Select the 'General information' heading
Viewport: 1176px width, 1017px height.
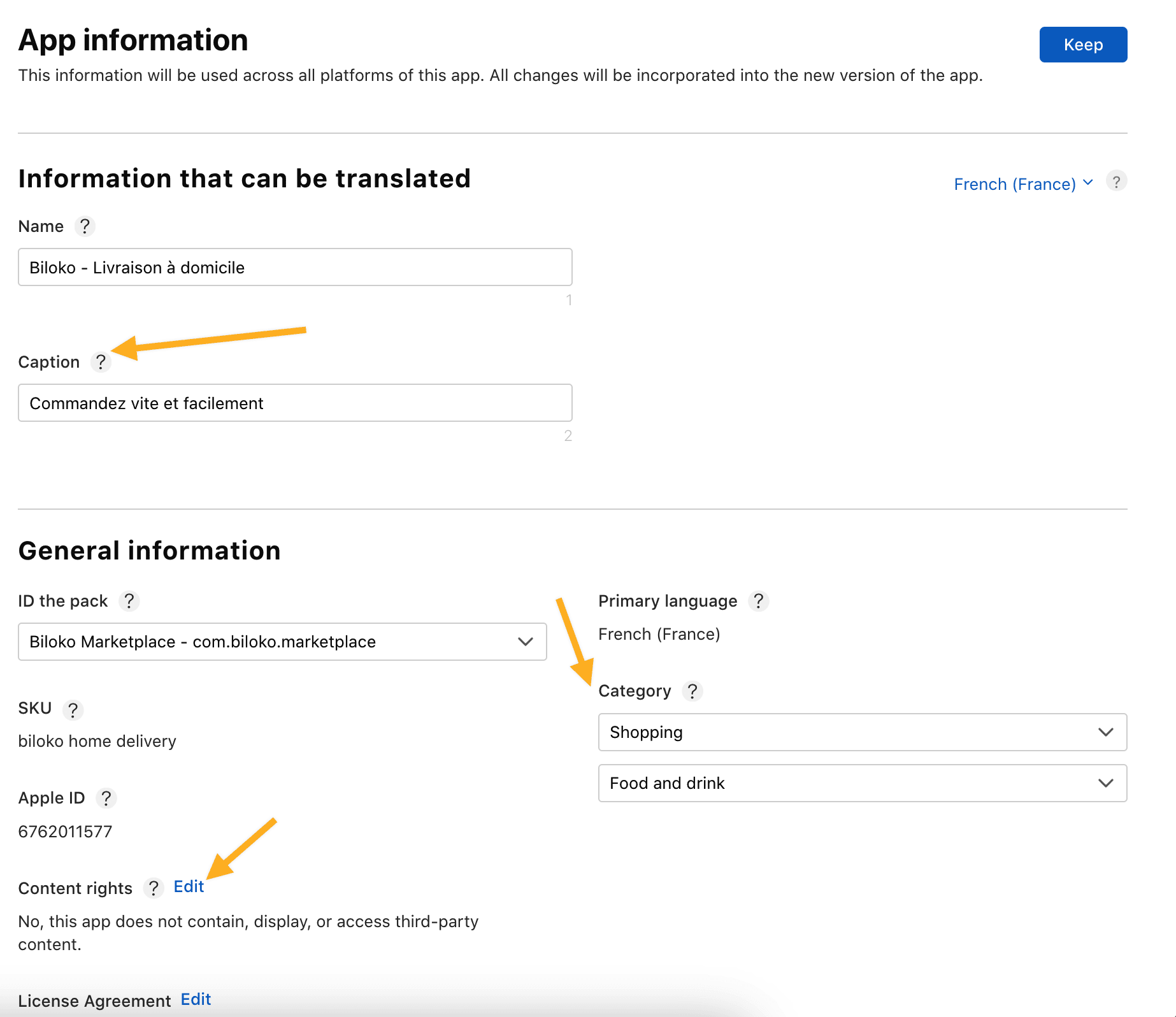pos(150,551)
